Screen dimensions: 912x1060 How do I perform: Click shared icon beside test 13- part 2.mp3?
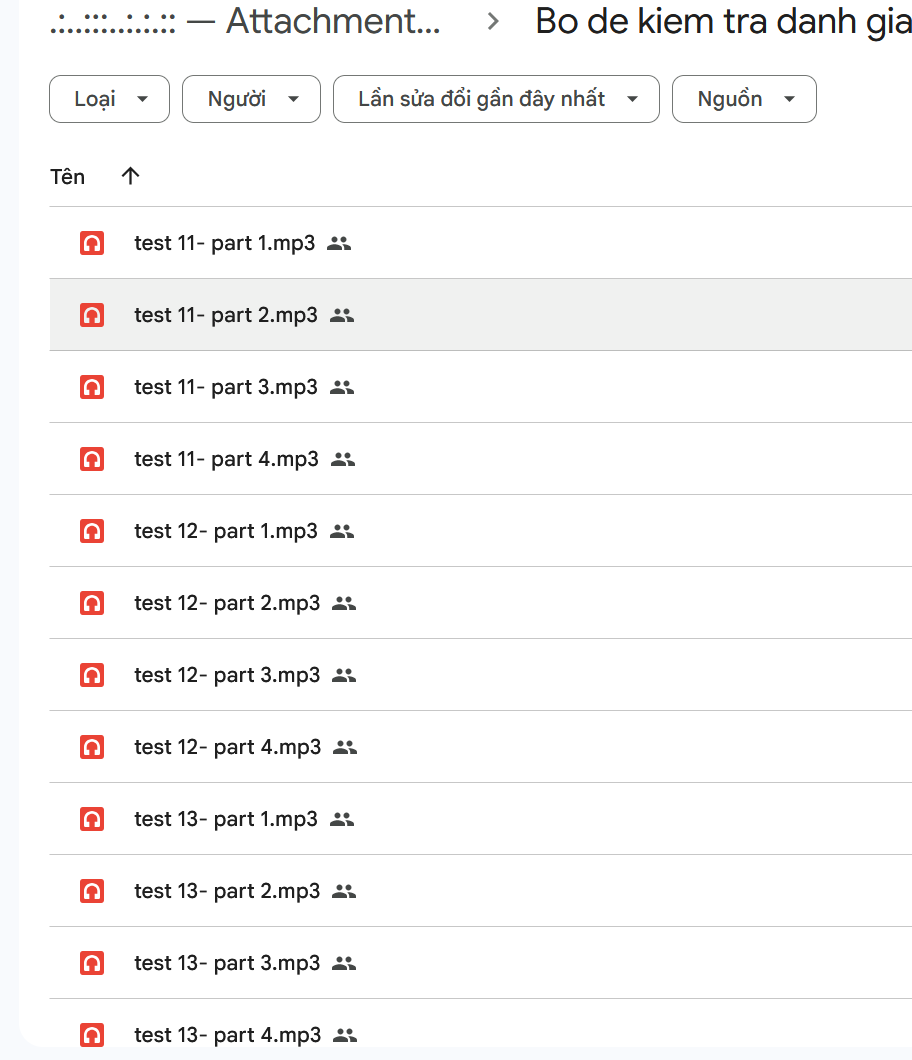click(x=344, y=891)
